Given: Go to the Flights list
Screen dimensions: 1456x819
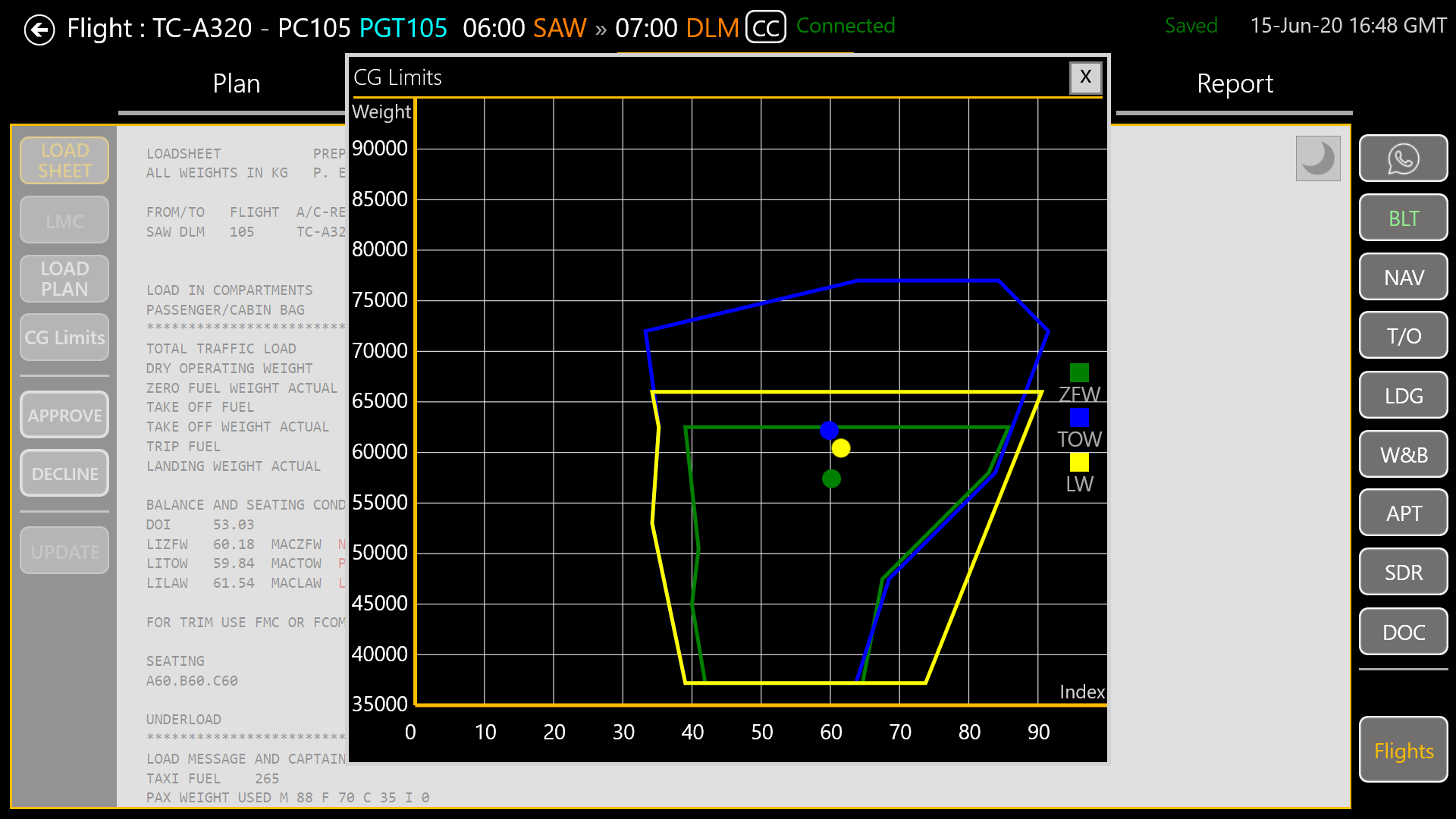Looking at the screenshot, I should (1403, 751).
